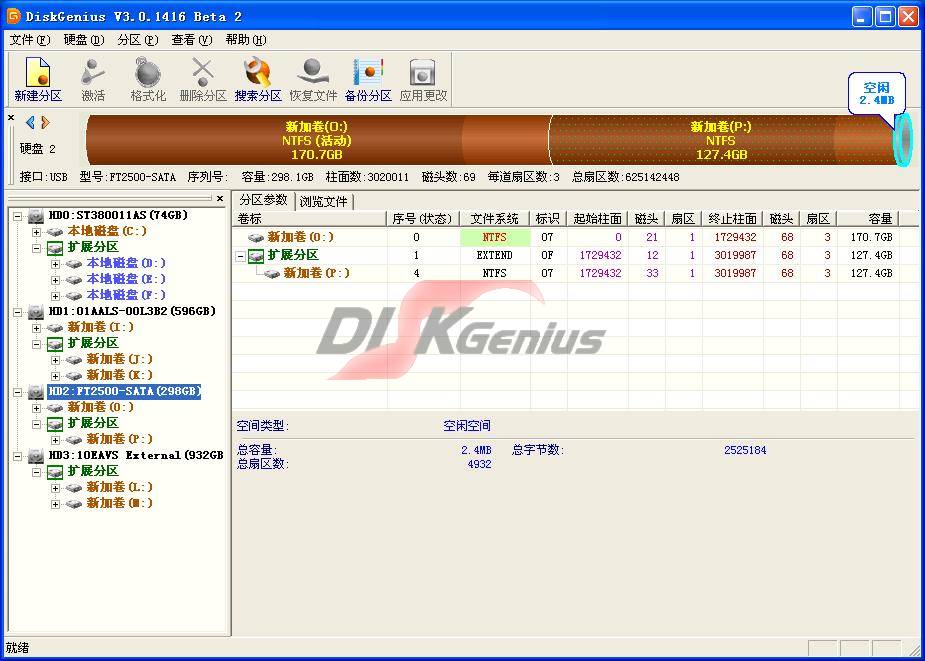
Task: Select the 2.4MB free space ring on disk map
Action: point(903,140)
